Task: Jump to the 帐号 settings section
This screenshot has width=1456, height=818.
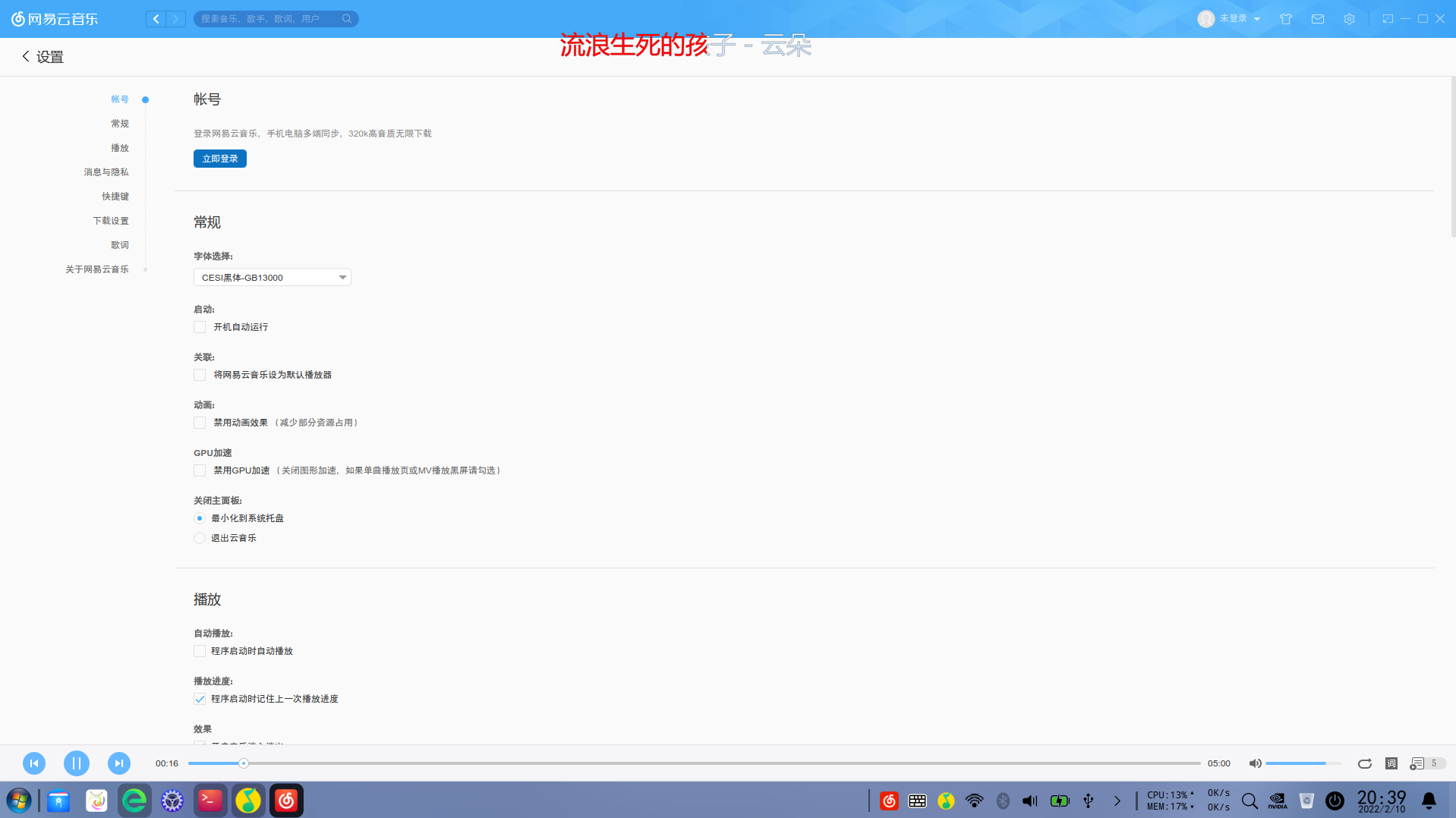Action: coord(120,99)
